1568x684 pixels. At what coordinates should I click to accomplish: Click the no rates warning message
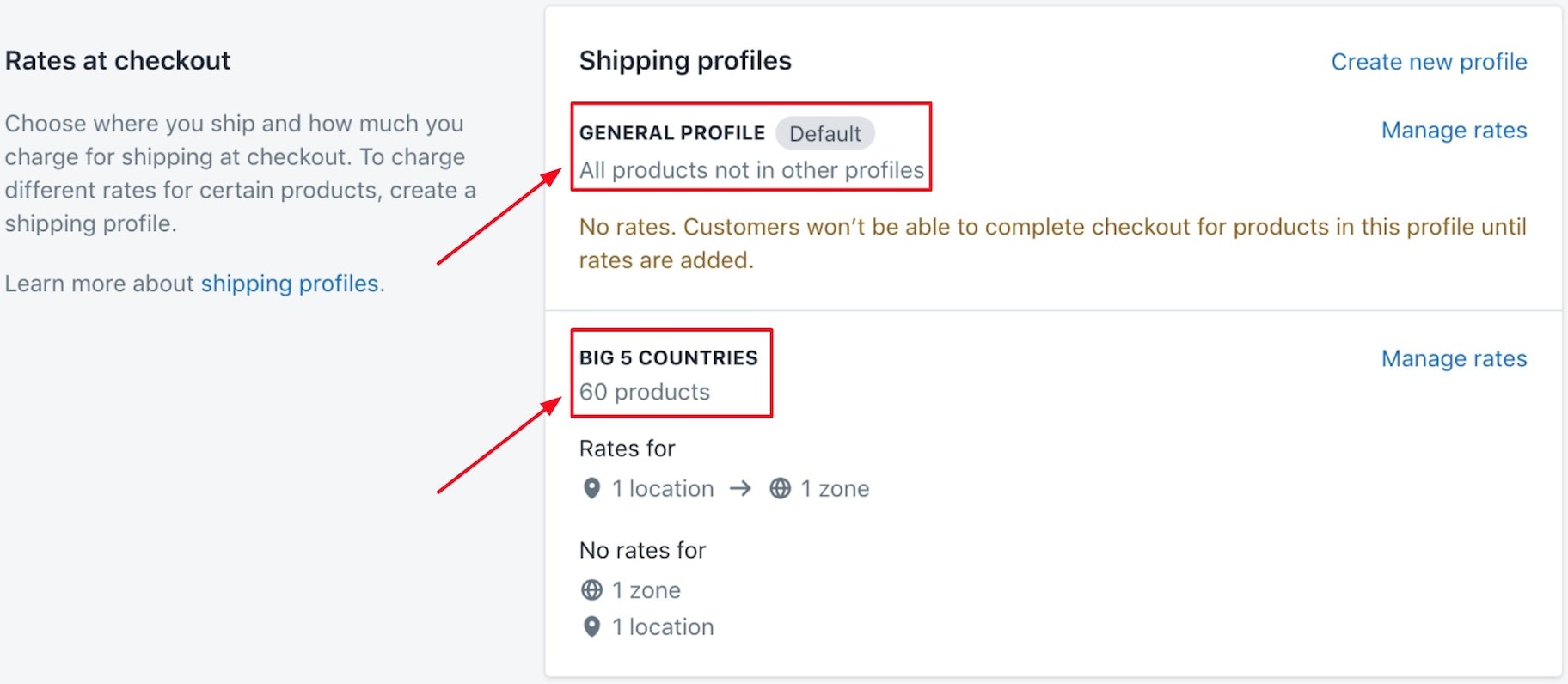[x=1049, y=243]
